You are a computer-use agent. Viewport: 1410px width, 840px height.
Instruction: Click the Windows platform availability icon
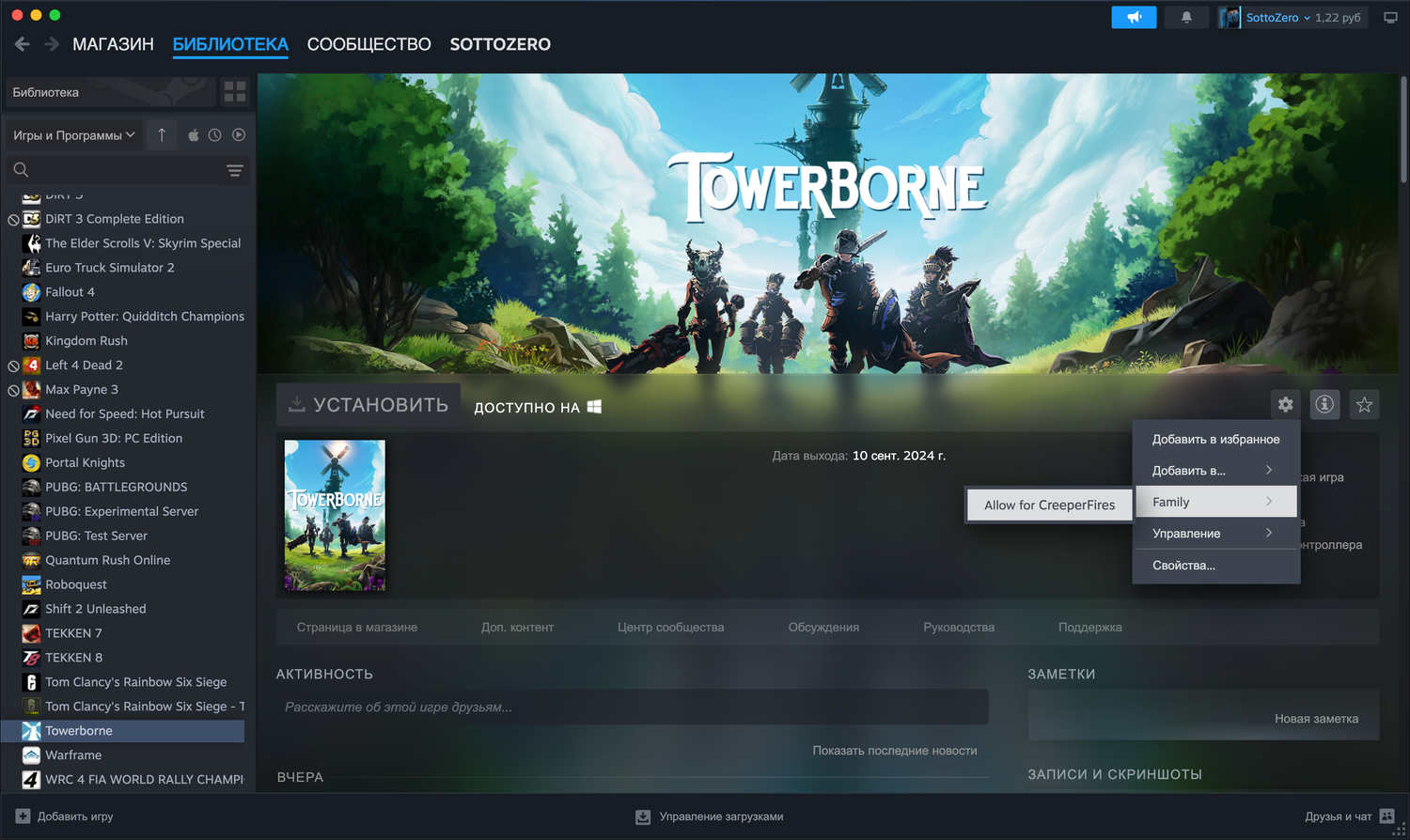594,406
